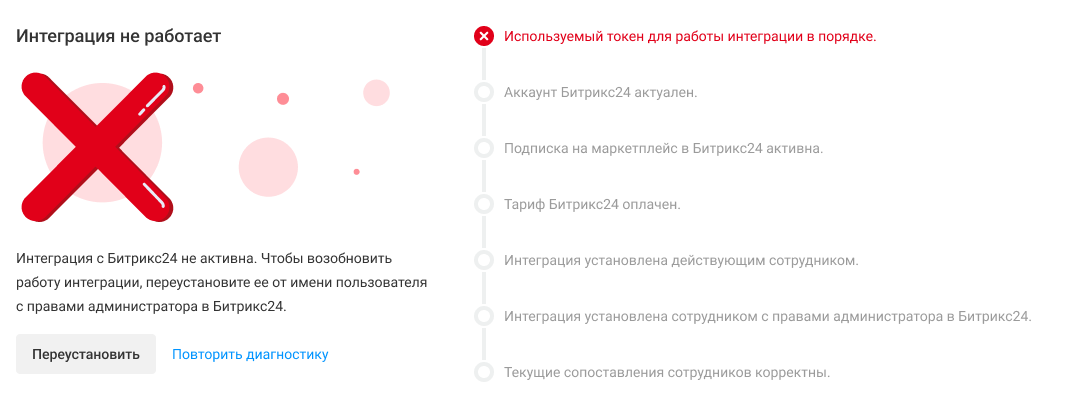Click the large pink circle right of the cross
This screenshot has width=1080, height=408.
[x=269, y=167]
